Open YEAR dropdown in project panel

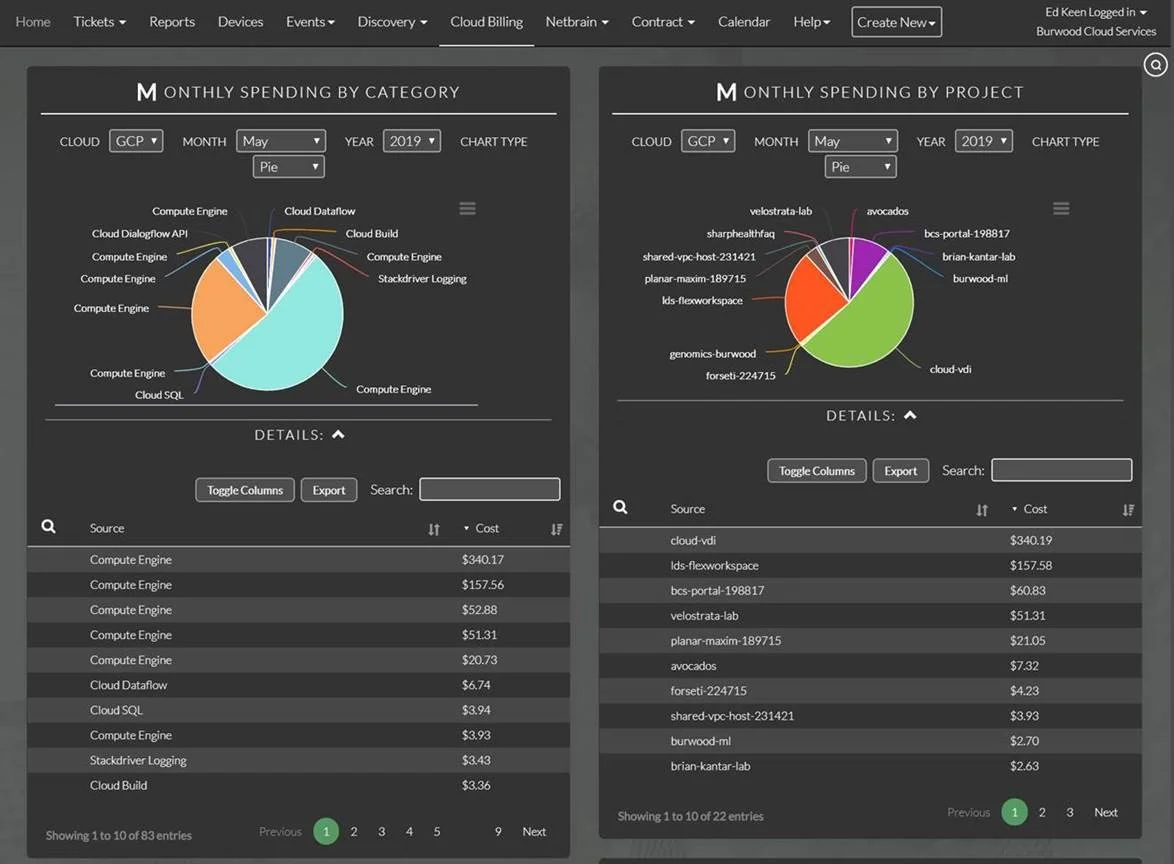point(984,141)
